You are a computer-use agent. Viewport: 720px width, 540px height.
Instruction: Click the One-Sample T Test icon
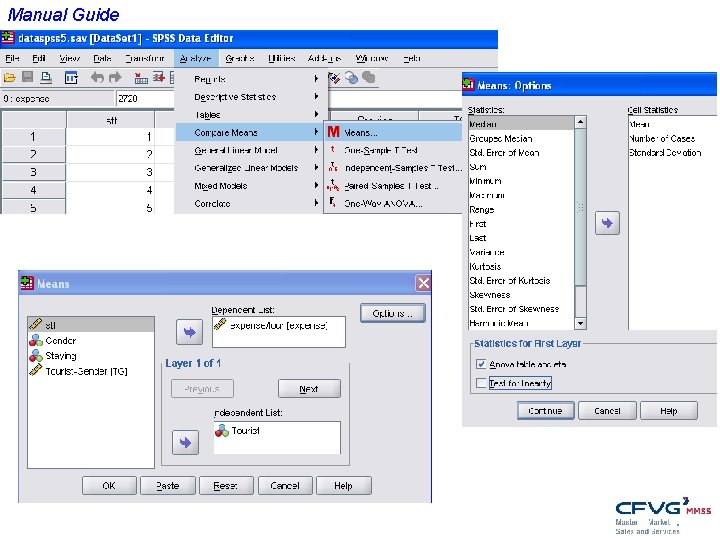coord(333,150)
